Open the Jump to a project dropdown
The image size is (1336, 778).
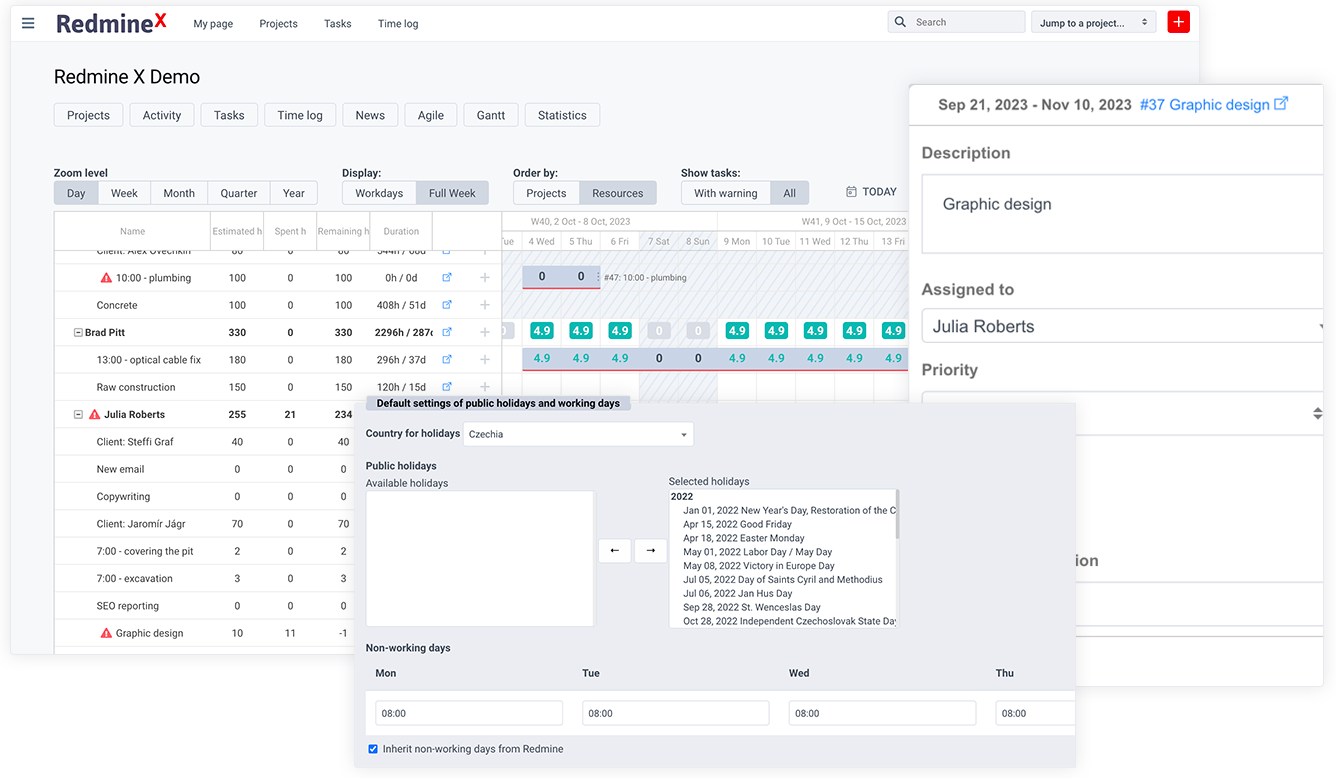pyautogui.click(x=1093, y=21)
